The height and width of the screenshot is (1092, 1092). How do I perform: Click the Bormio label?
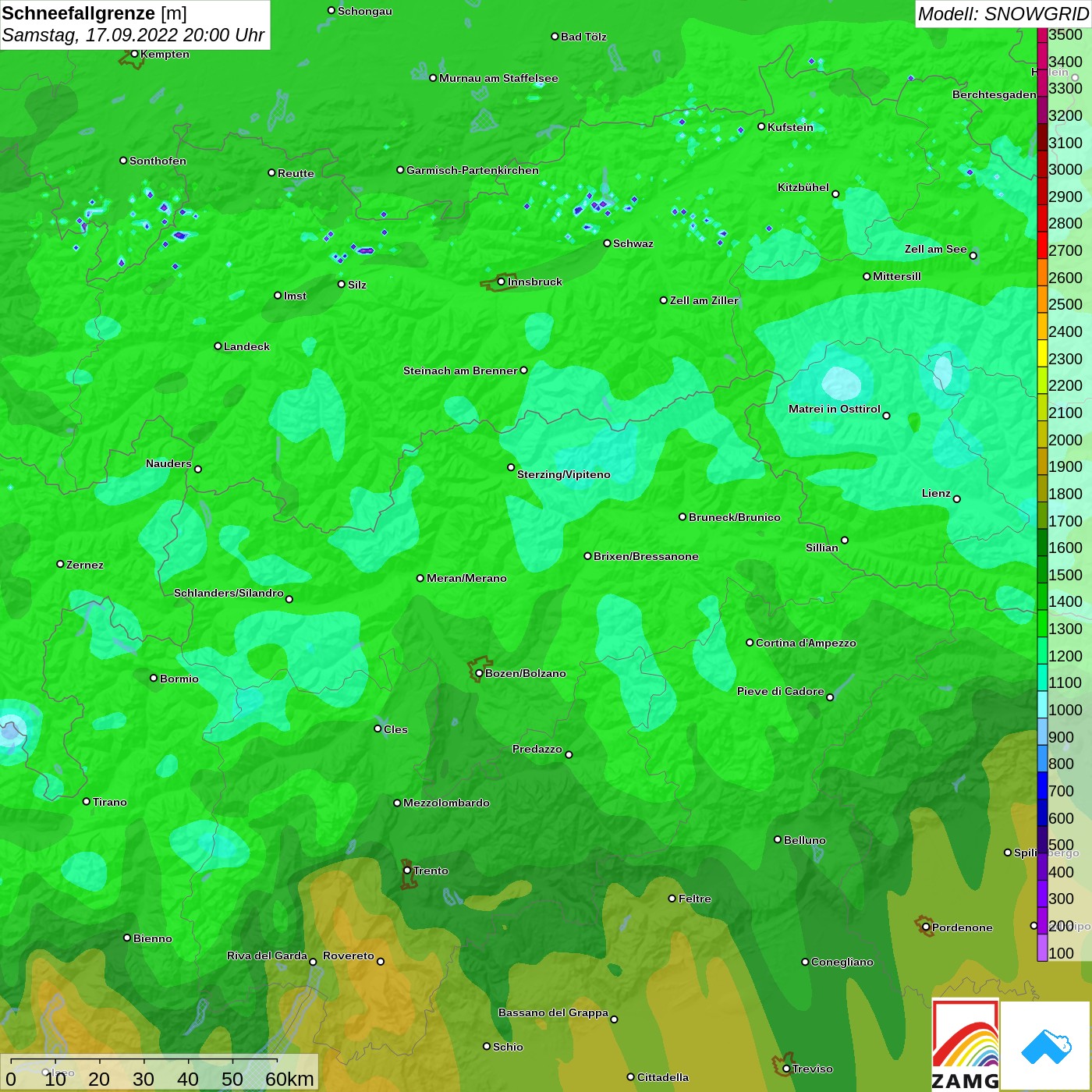coord(179,679)
